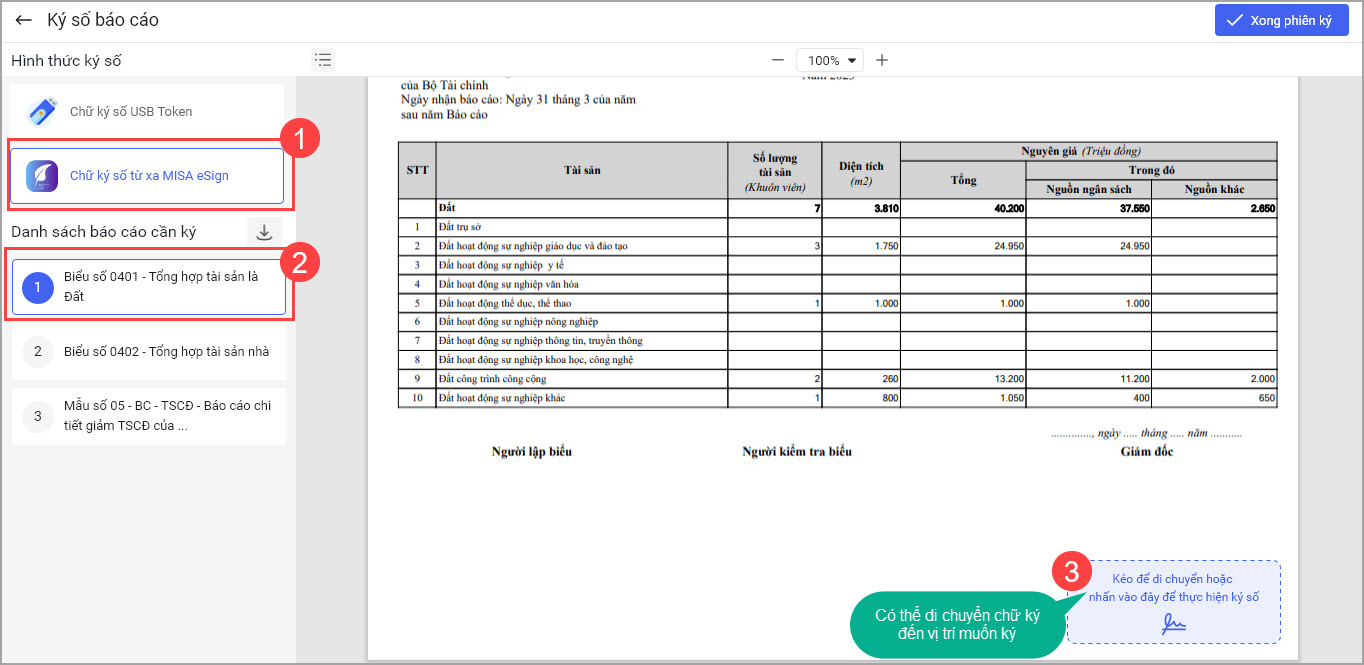Viewport: 1364px width, 665px height.
Task: Download reports with the download icon
Action: tap(264, 232)
